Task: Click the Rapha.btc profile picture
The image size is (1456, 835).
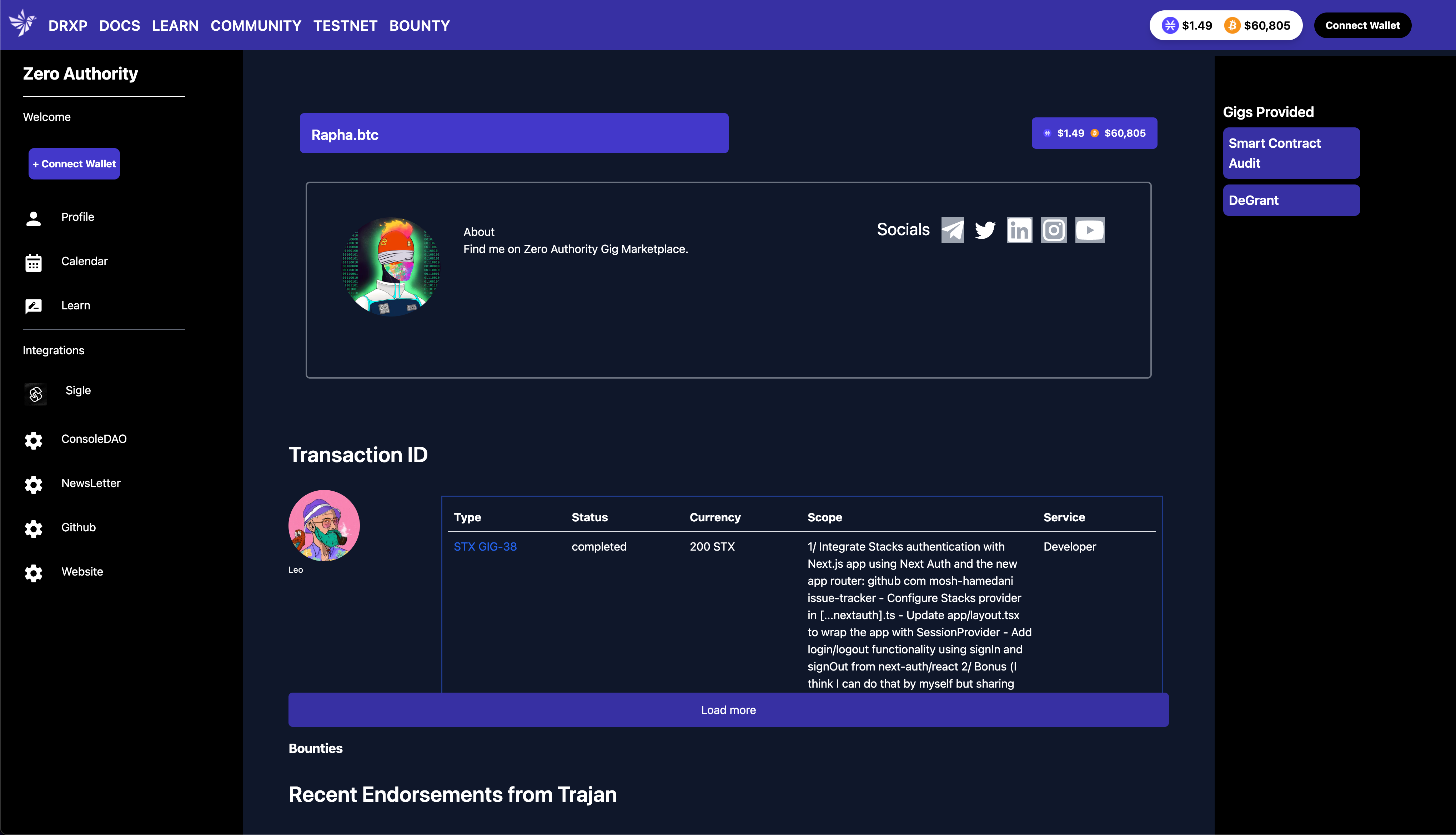Action: [391, 266]
